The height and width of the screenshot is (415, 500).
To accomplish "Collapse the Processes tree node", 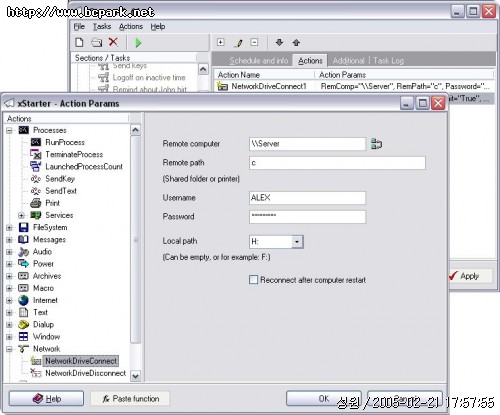I will coord(9,130).
